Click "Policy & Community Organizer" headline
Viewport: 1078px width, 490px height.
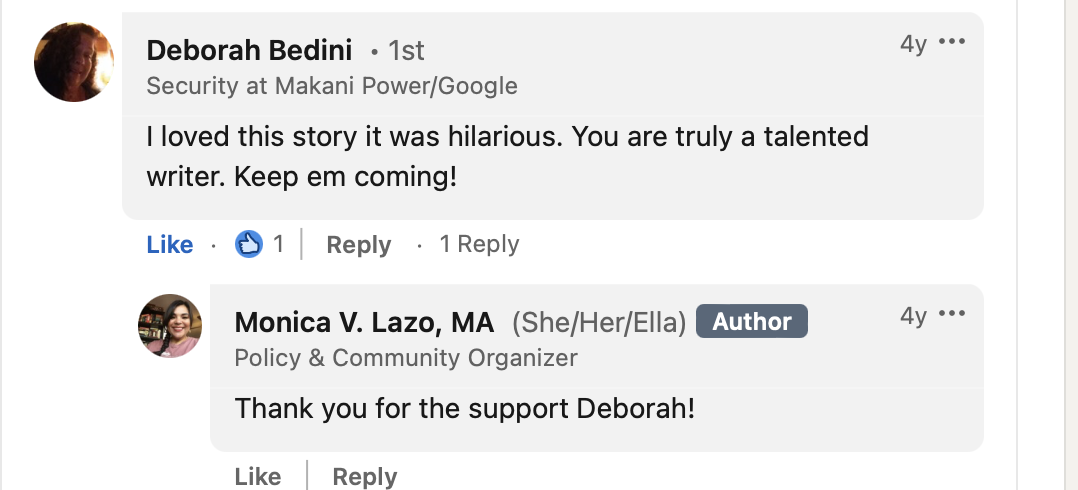(406, 357)
